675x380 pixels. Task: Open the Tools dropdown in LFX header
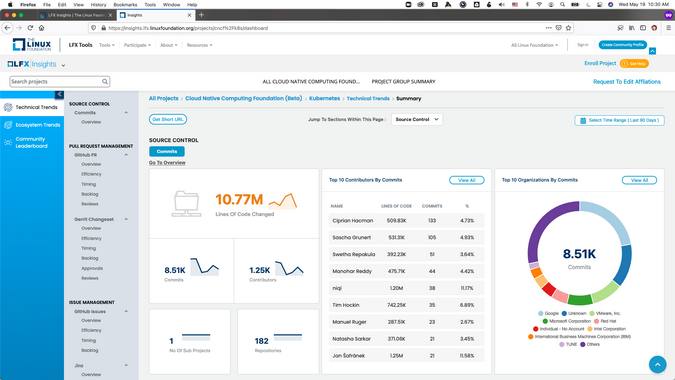(x=107, y=45)
